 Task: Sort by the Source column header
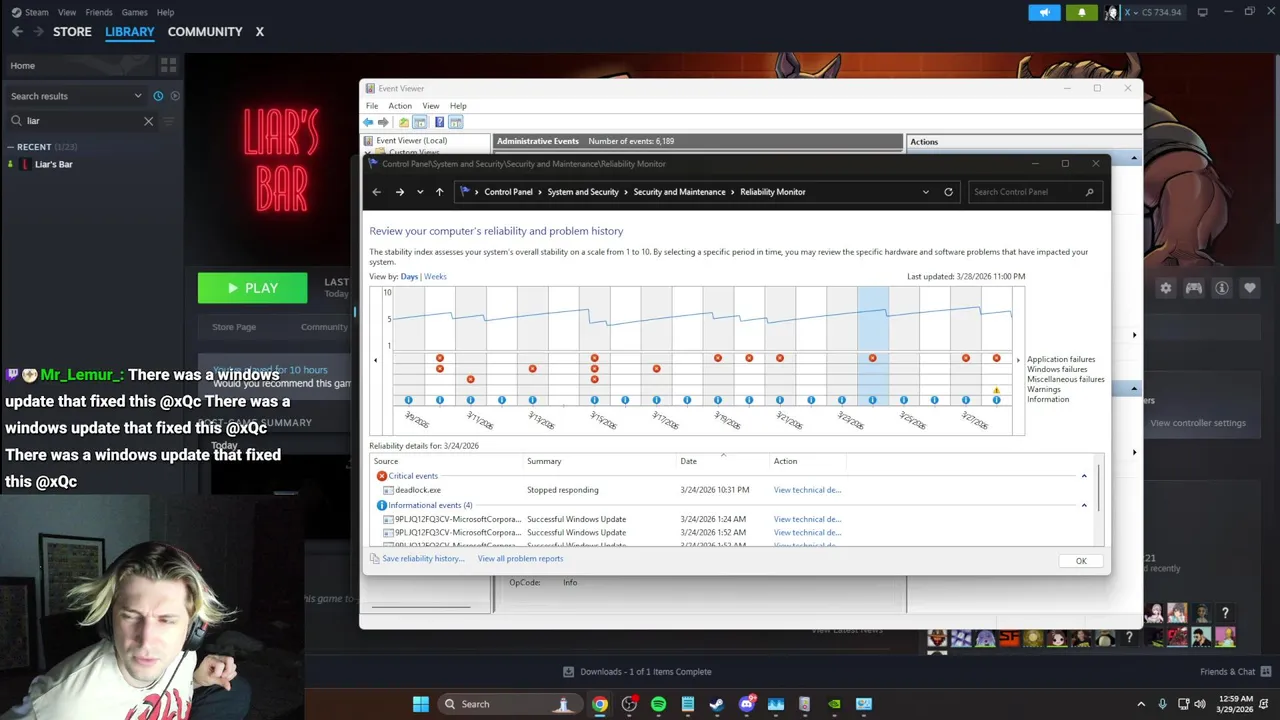(386, 461)
